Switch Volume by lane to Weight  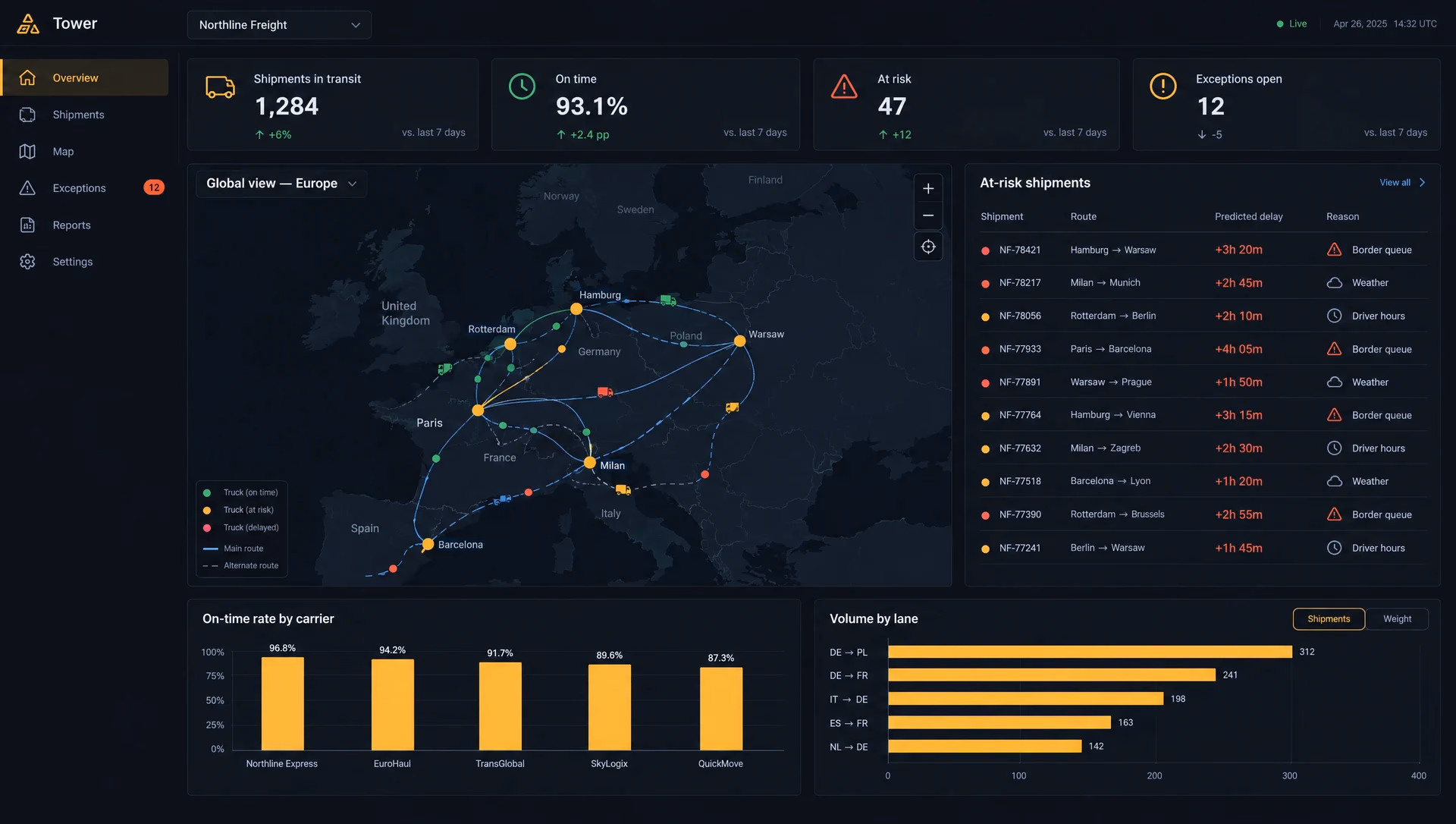(x=1397, y=619)
